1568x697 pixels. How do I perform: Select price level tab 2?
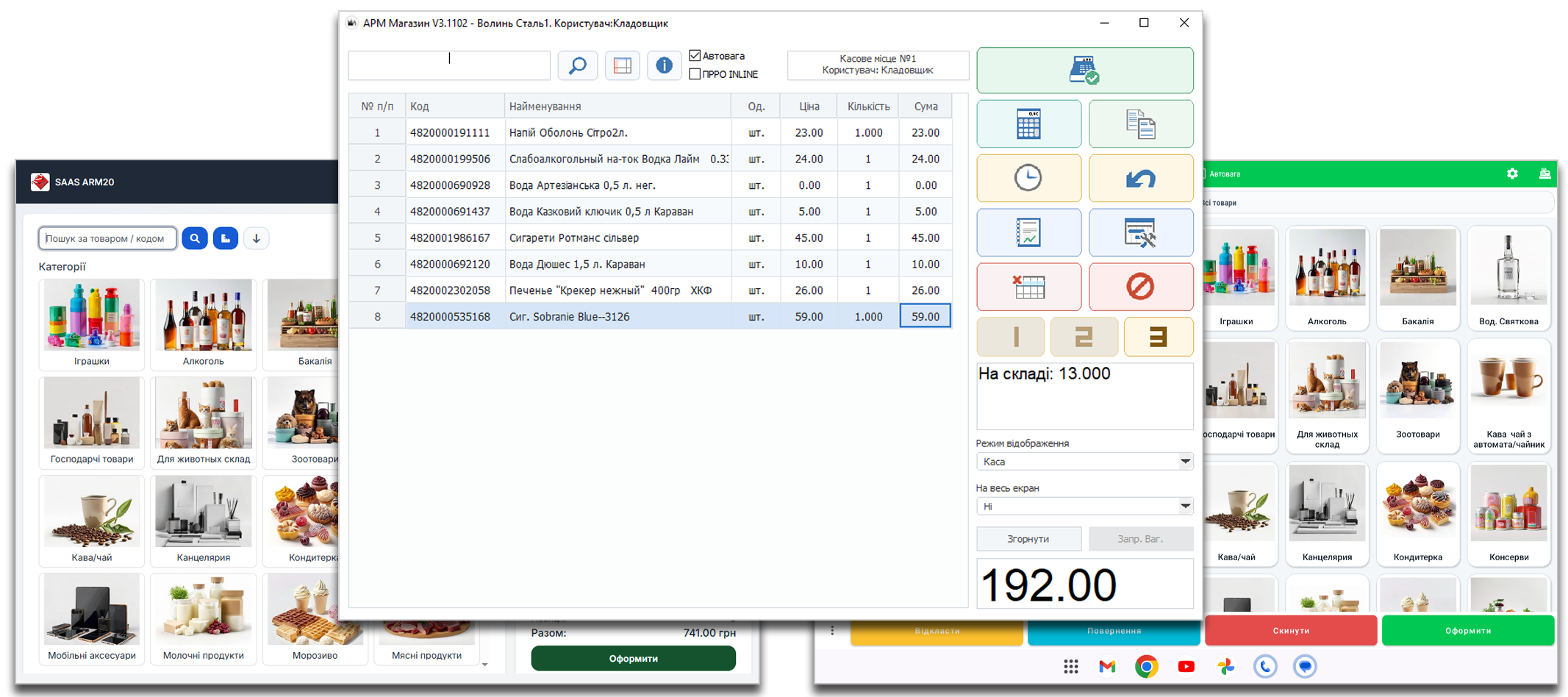1084,337
